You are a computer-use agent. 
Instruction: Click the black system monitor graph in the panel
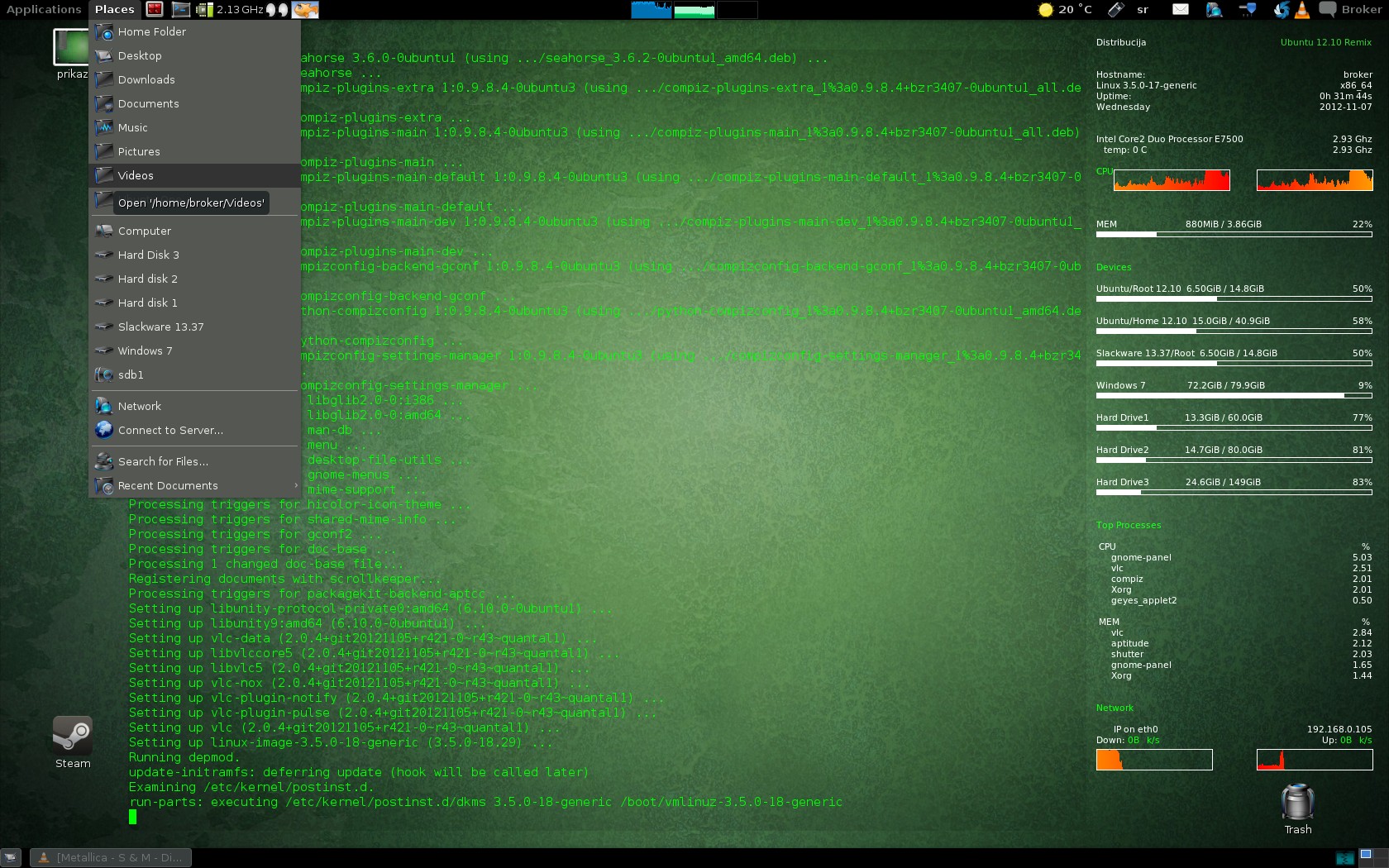coord(737,9)
